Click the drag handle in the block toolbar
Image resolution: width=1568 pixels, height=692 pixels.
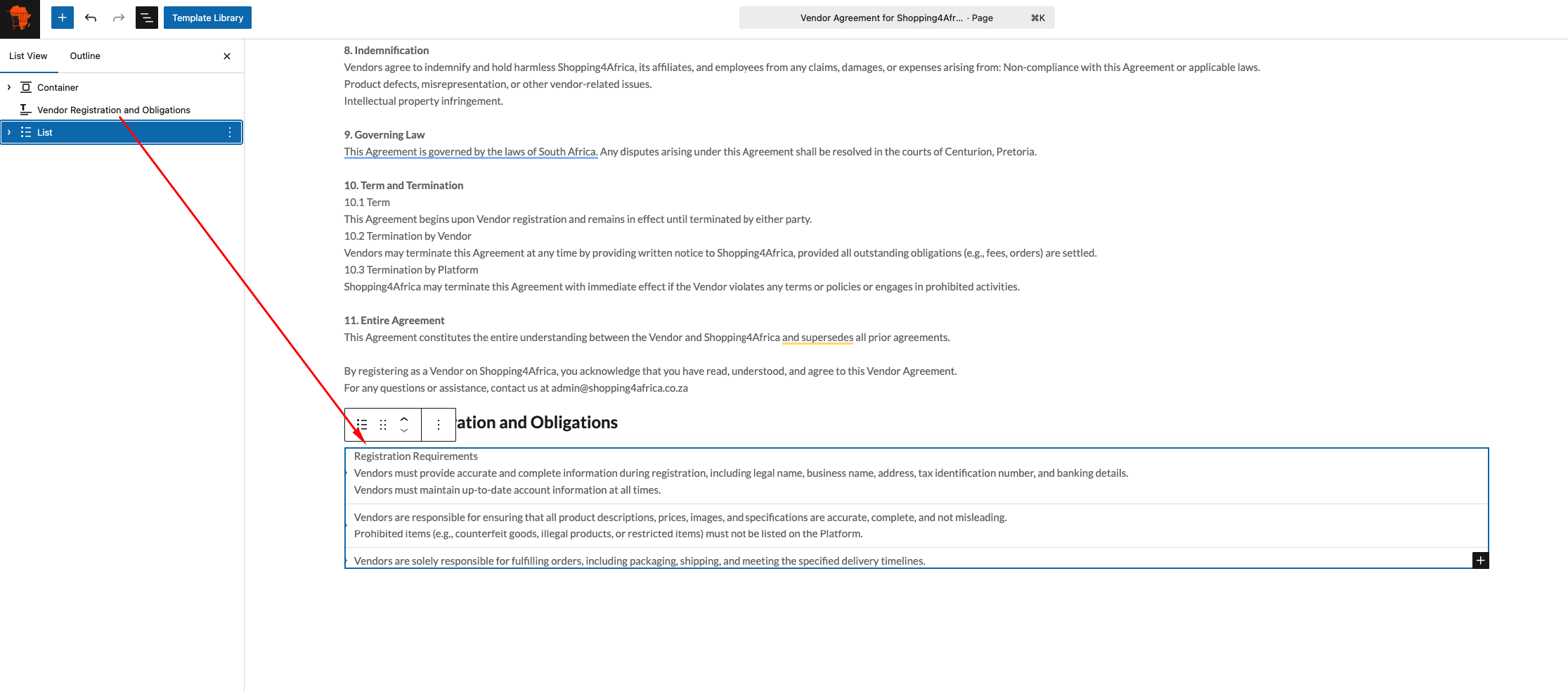coord(383,424)
